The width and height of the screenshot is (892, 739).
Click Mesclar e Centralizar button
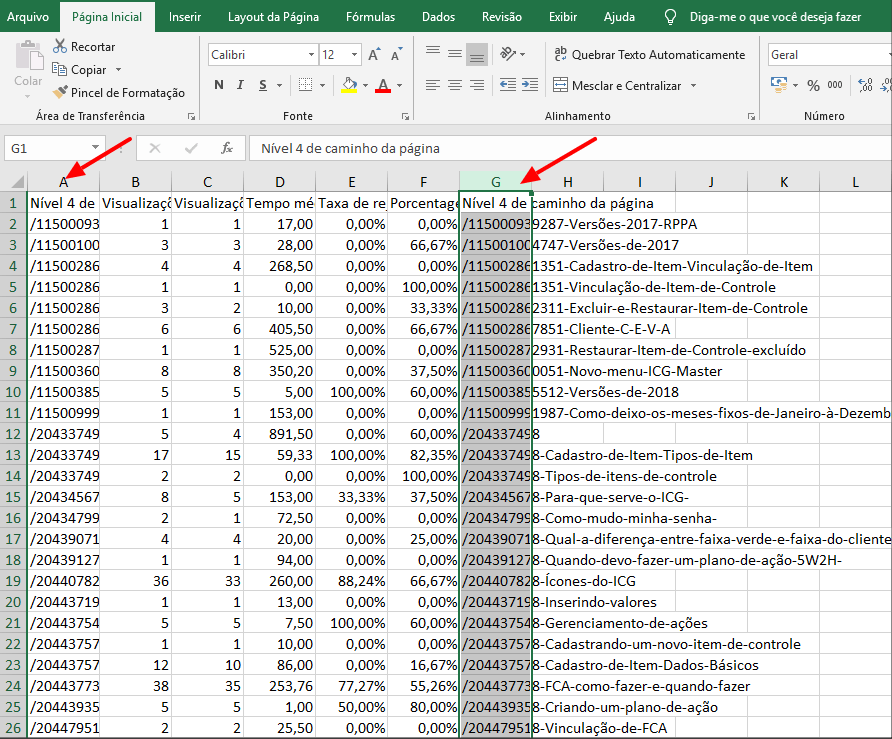point(617,85)
